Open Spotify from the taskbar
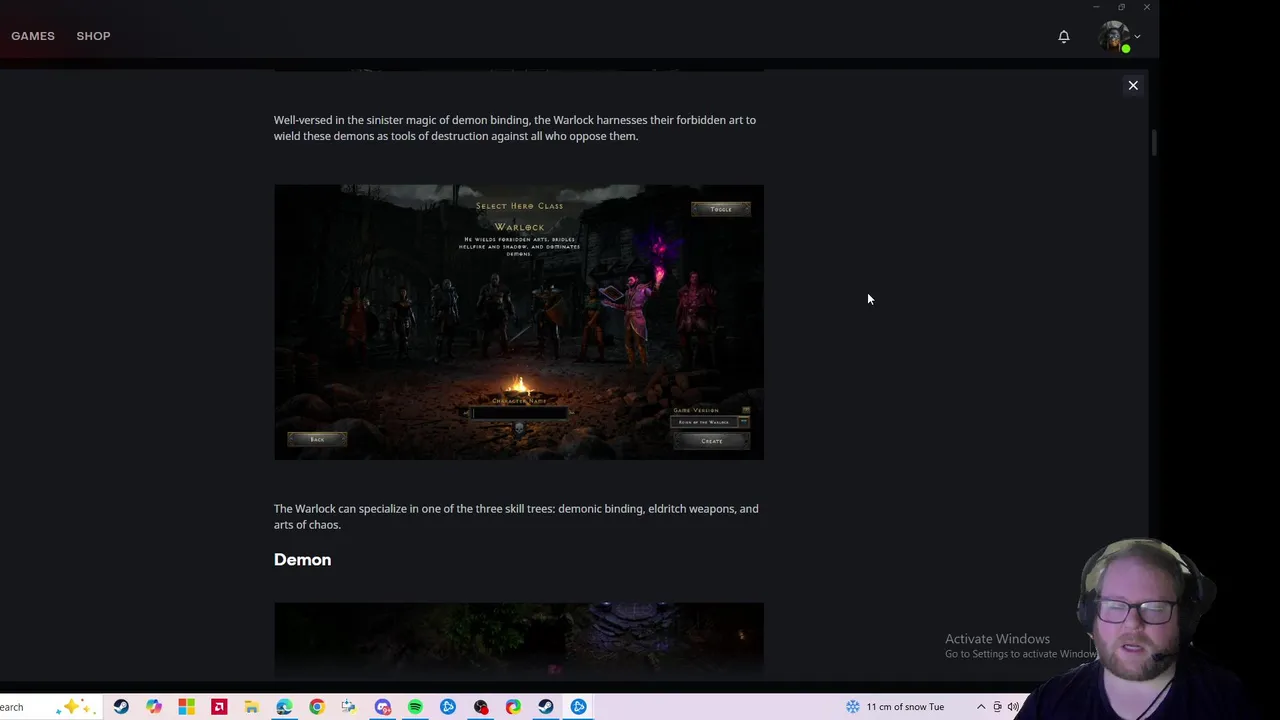The image size is (1280, 720). pos(415,707)
